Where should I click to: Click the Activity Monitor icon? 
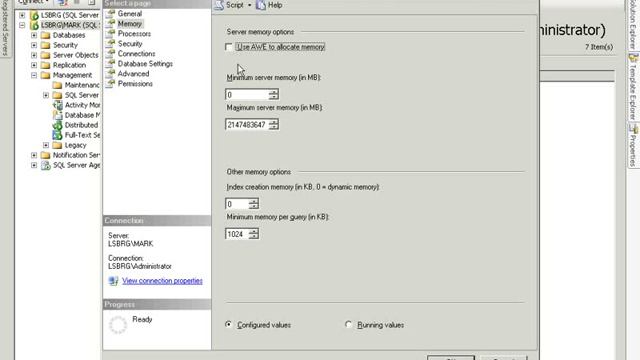point(58,105)
